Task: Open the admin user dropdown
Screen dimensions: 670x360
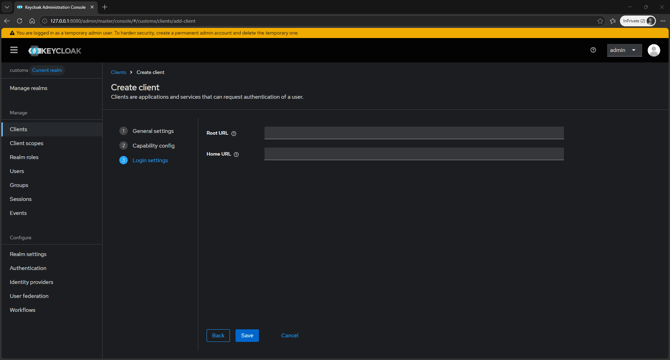Action: (x=624, y=50)
